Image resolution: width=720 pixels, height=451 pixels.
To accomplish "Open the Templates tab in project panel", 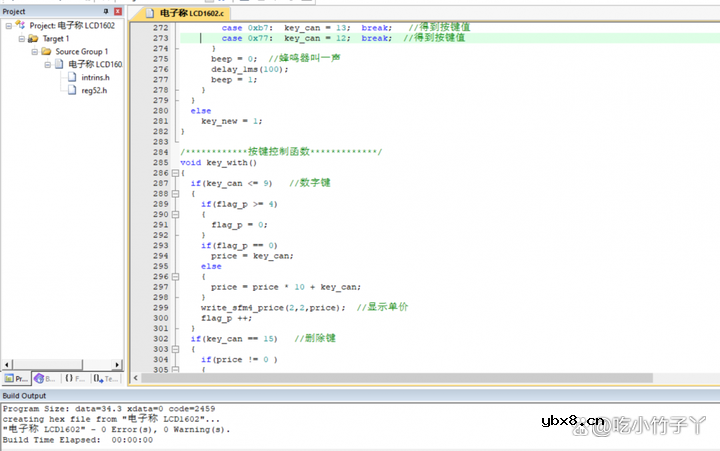I will [x=106, y=379].
